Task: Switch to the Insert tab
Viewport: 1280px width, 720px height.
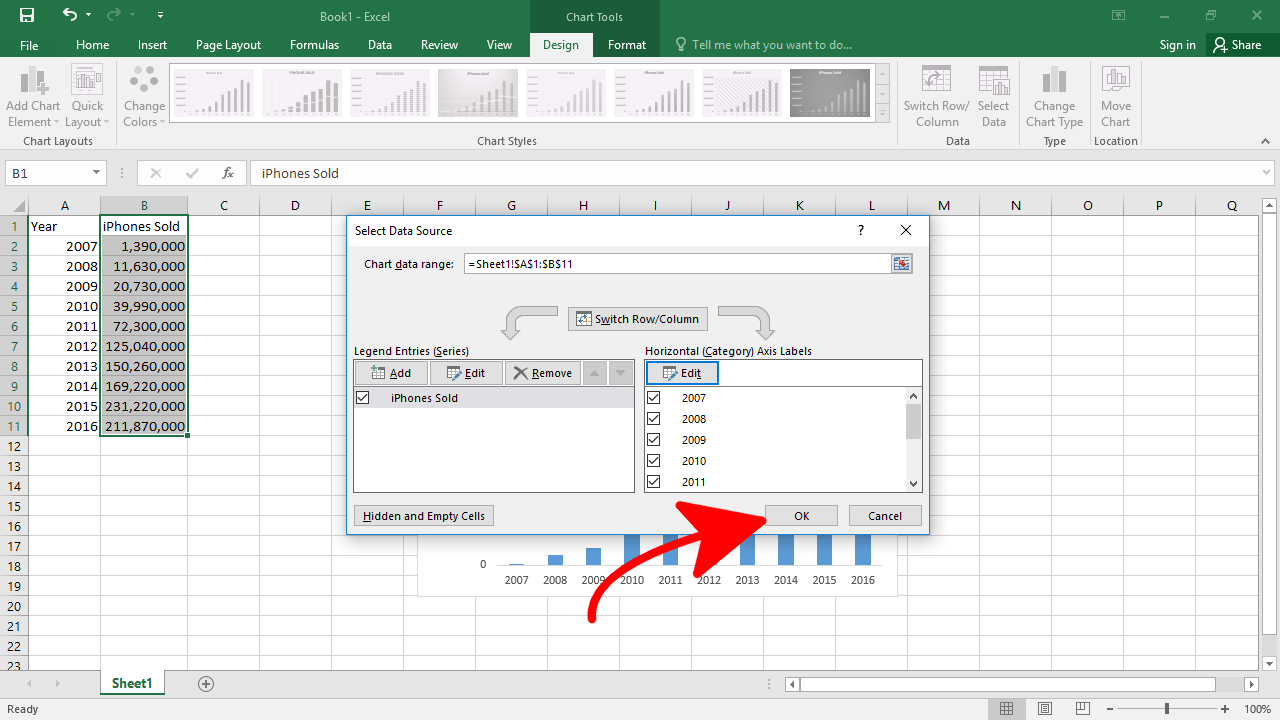Action: pyautogui.click(x=153, y=45)
